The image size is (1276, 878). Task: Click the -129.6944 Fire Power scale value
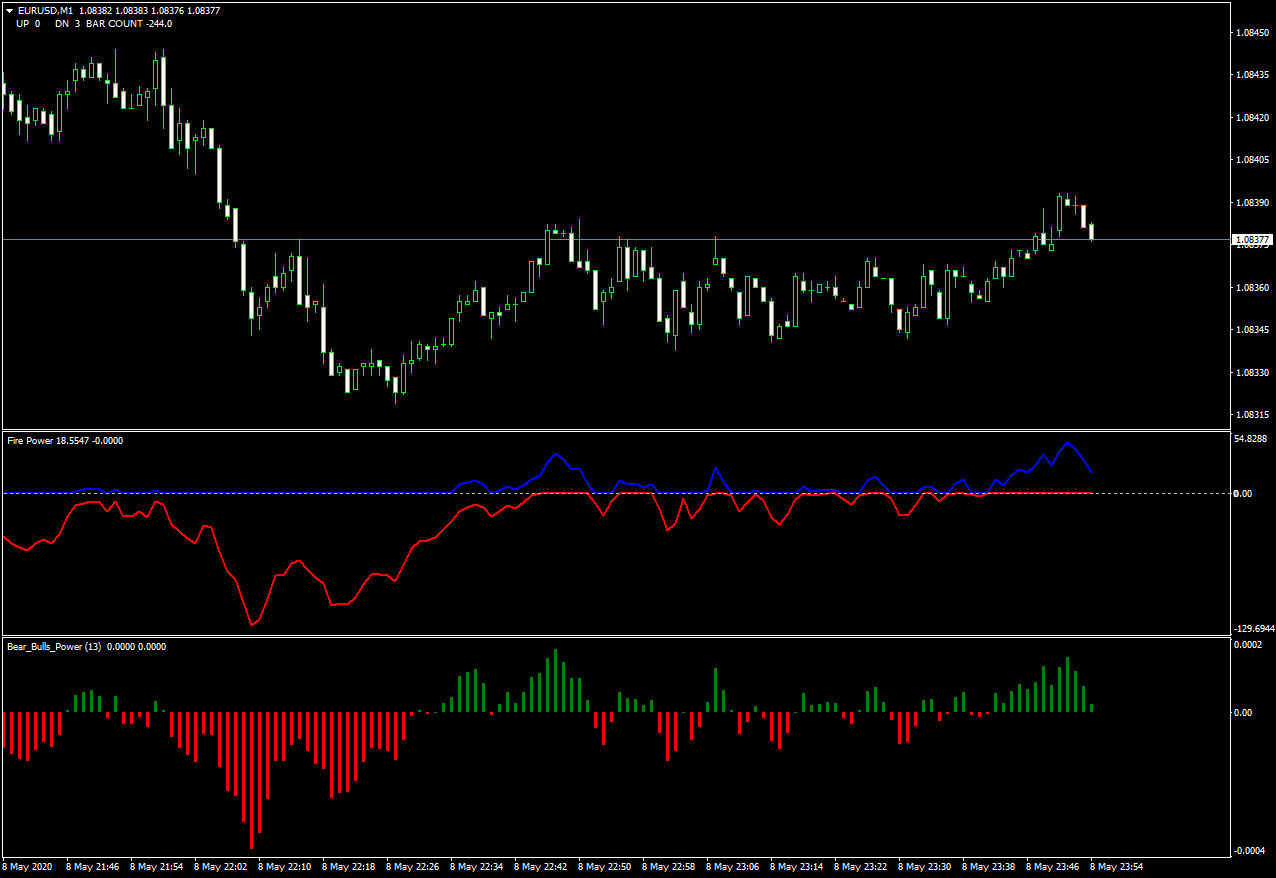point(1253,629)
